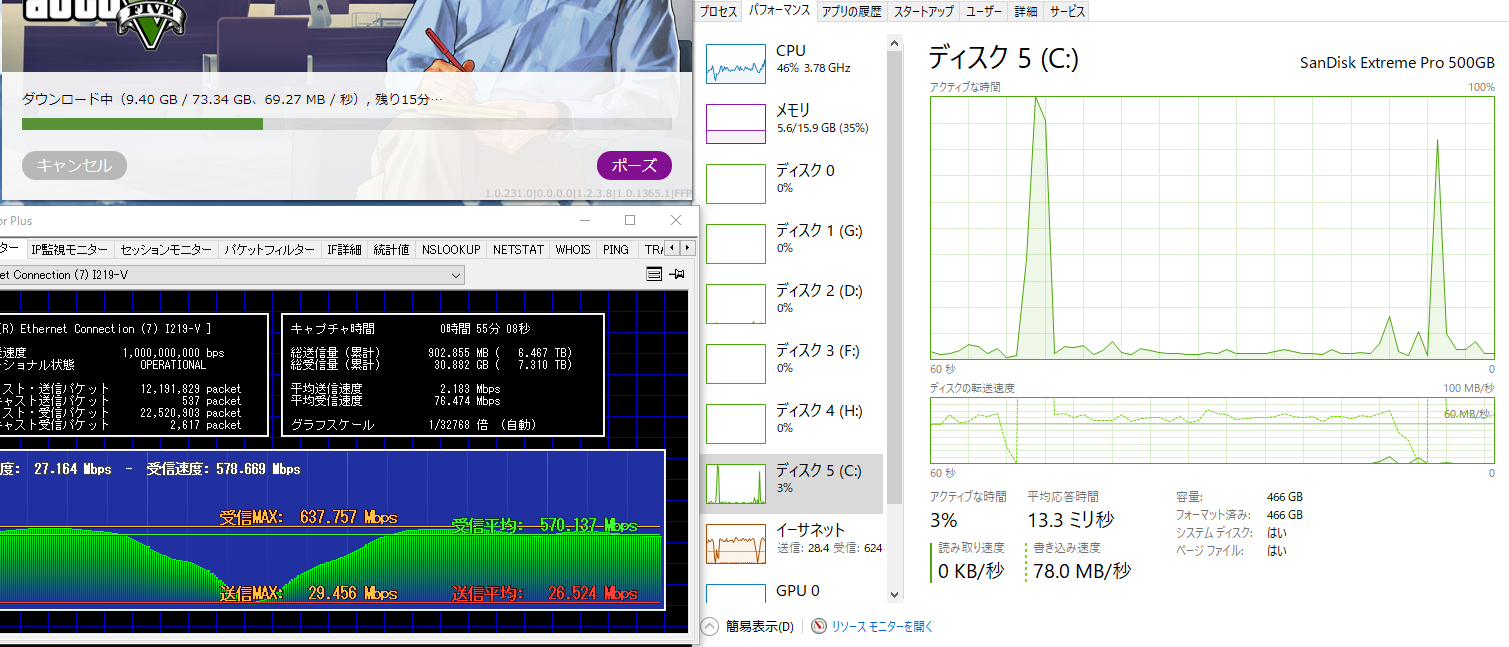Click the ポーズ button to pause download

tap(634, 166)
